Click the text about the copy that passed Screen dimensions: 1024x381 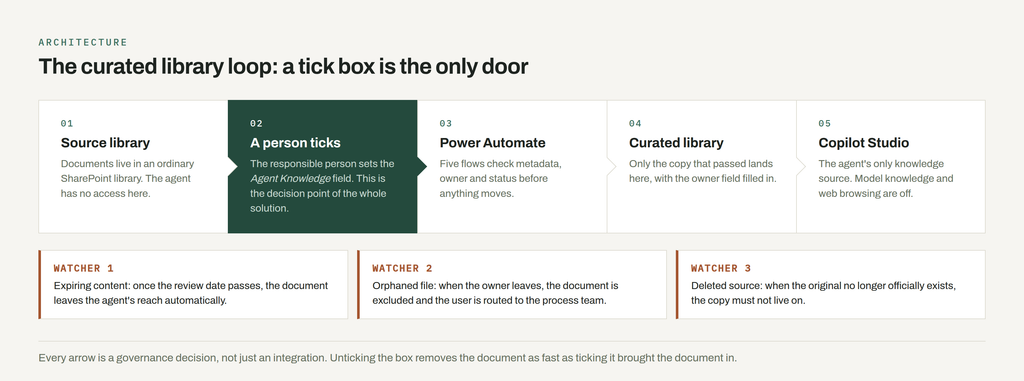point(703,171)
